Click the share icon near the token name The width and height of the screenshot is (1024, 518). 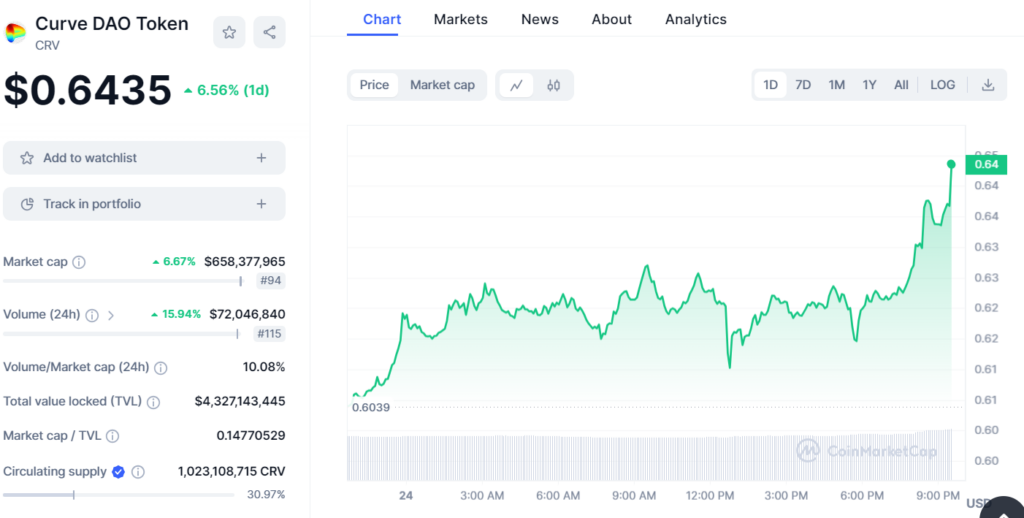coord(269,32)
